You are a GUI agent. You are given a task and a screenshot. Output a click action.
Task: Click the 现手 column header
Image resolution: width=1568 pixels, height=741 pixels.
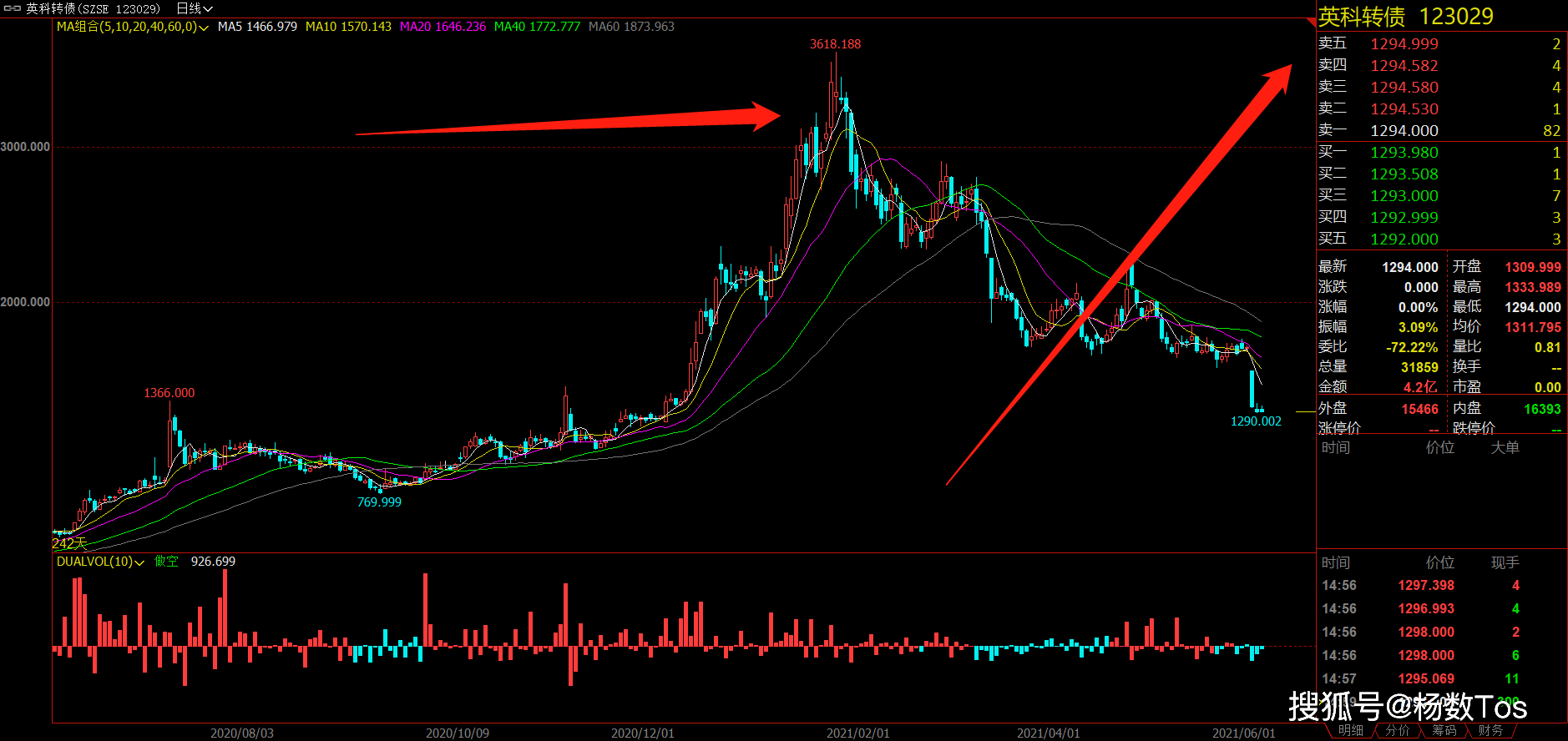[x=1505, y=563]
